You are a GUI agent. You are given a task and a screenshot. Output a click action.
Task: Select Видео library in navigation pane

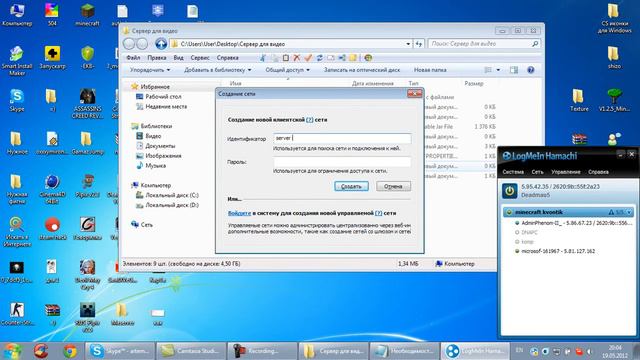click(x=149, y=136)
